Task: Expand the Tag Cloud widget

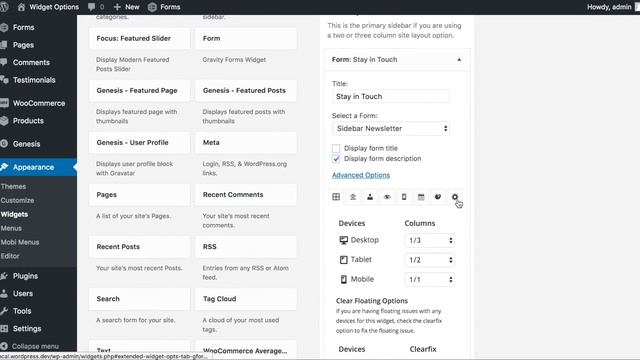Action: click(x=246, y=299)
